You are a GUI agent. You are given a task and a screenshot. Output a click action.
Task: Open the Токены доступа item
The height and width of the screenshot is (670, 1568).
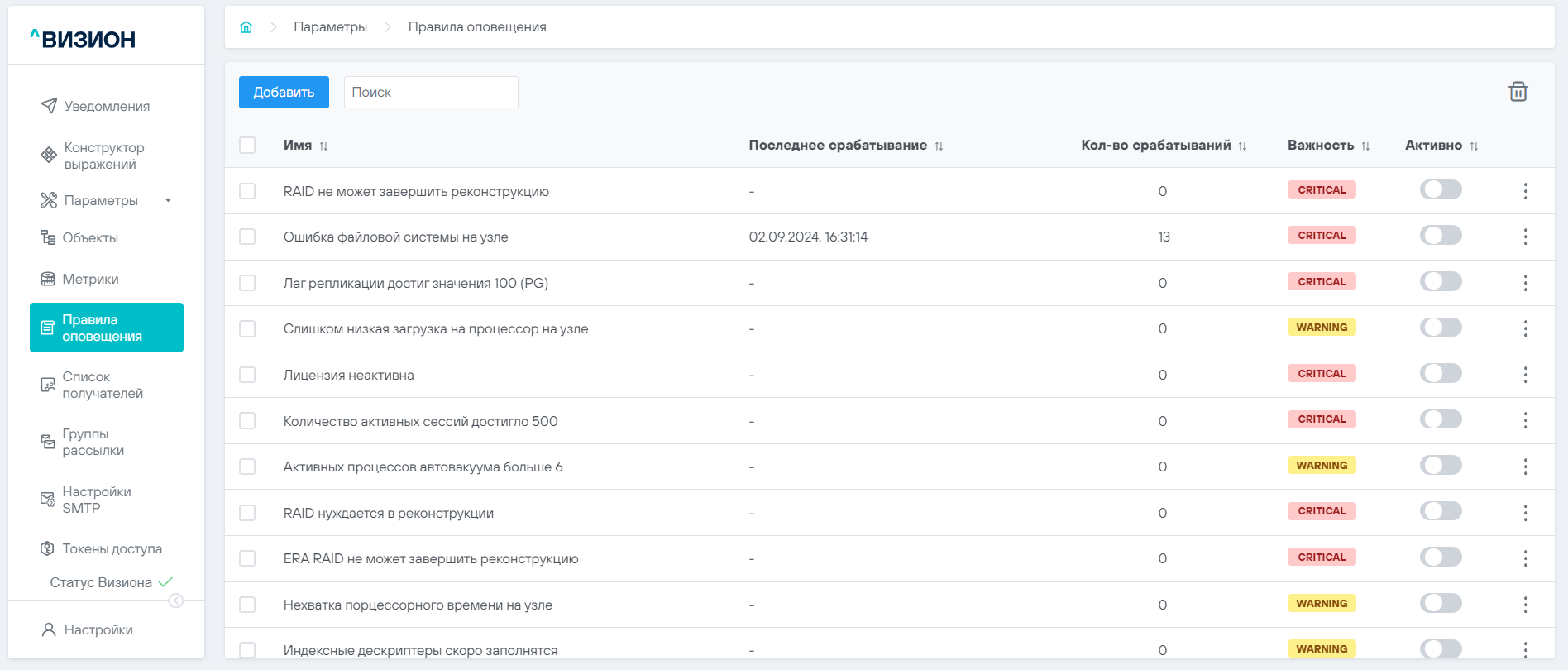pyautogui.click(x=112, y=548)
